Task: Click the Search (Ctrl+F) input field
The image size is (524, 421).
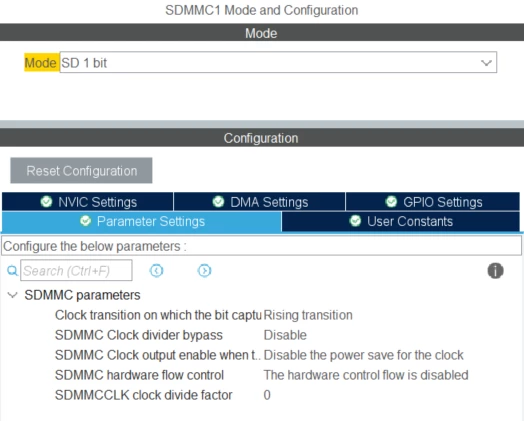Action: tap(76, 270)
